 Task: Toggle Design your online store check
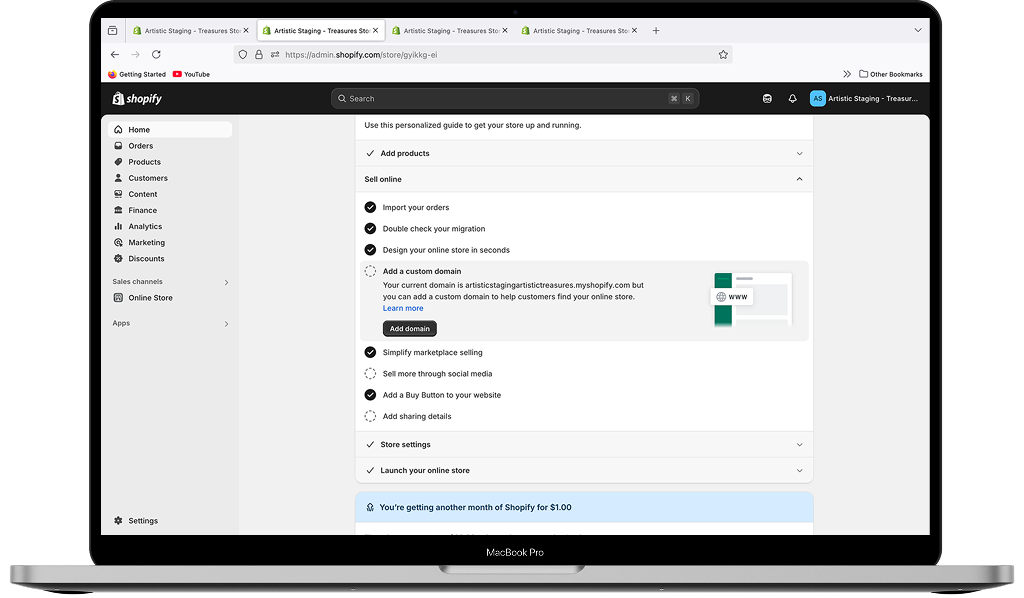click(370, 250)
